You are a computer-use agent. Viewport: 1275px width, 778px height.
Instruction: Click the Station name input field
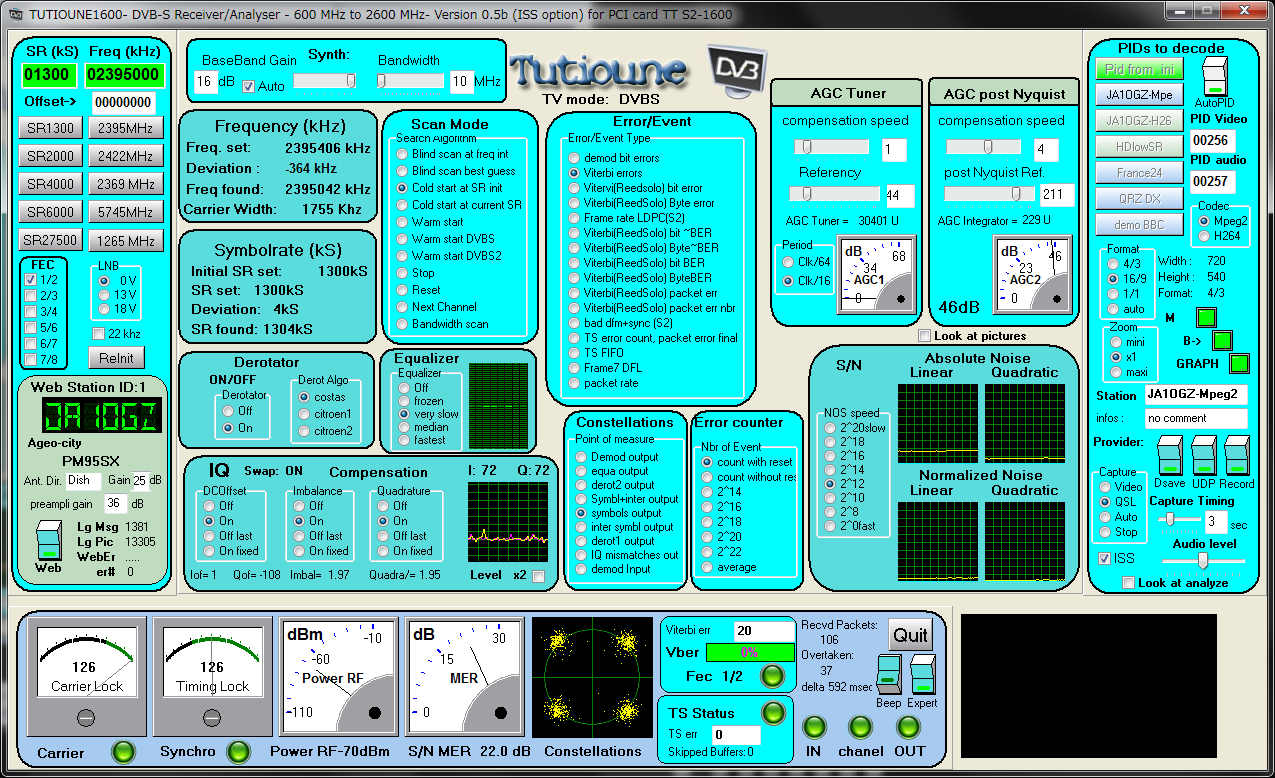pyautogui.click(x=1197, y=394)
